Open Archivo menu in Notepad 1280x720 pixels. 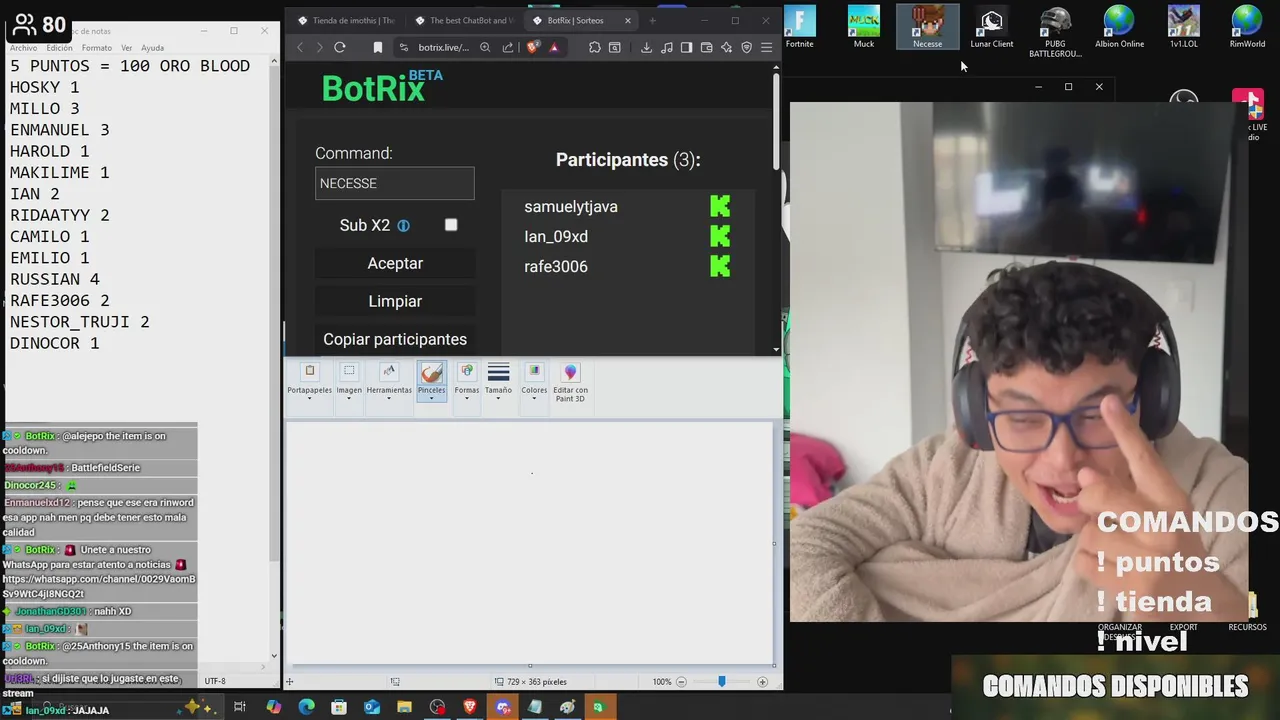tap(23, 48)
